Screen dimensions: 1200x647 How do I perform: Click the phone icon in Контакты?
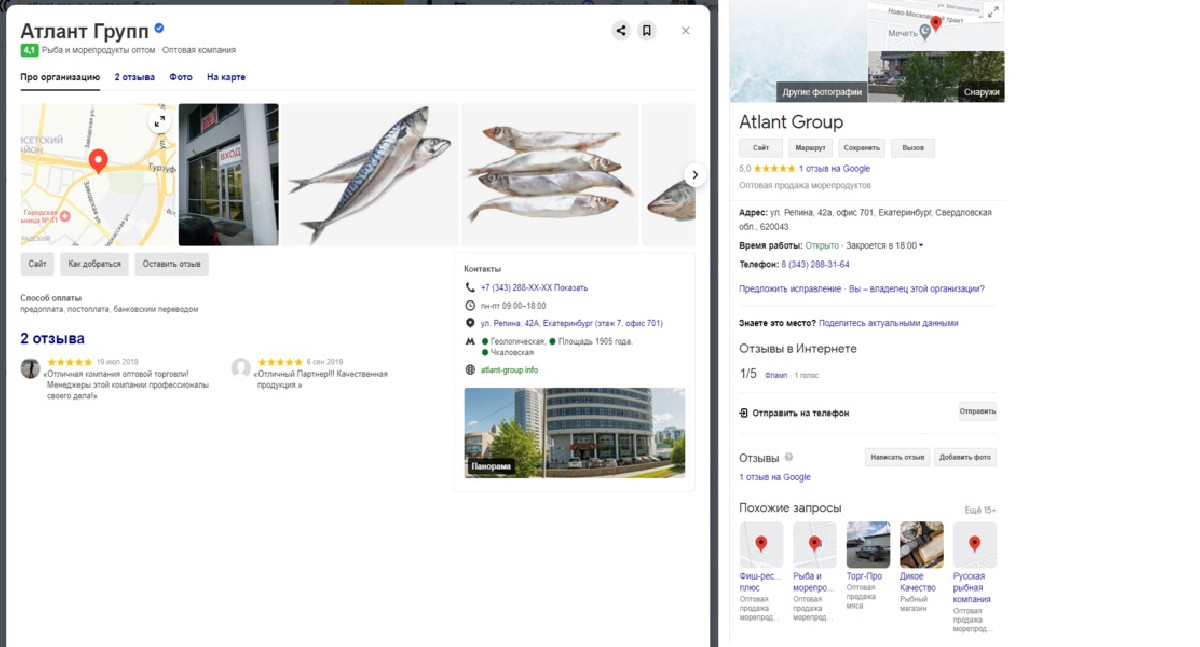(470, 288)
